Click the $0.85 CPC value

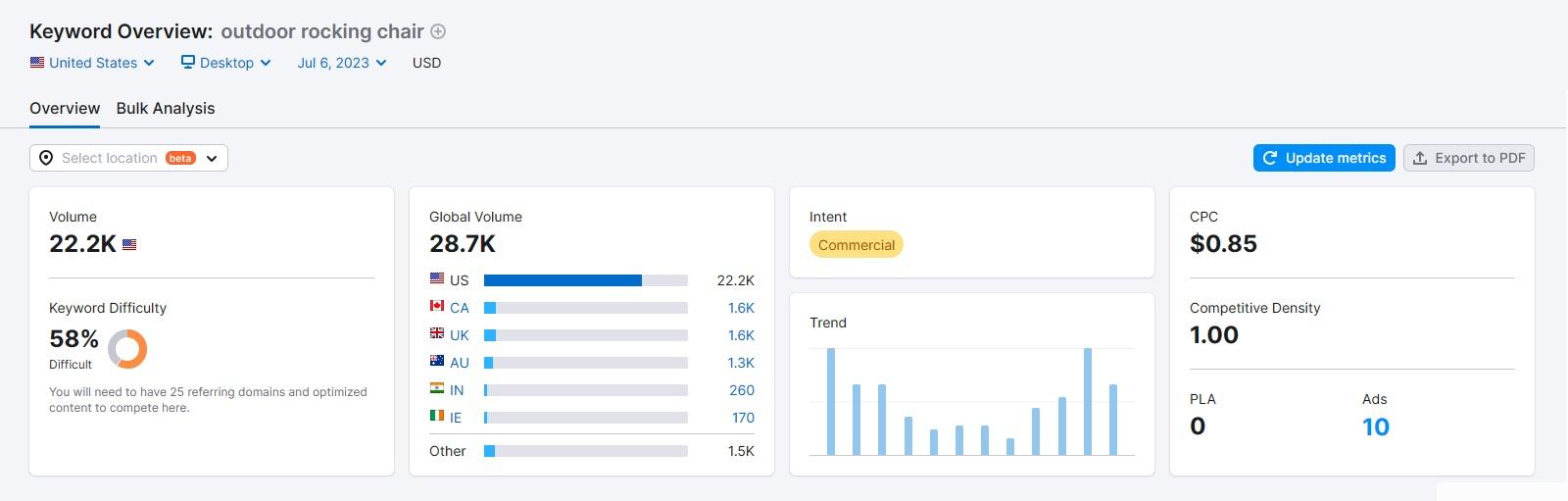point(1223,244)
